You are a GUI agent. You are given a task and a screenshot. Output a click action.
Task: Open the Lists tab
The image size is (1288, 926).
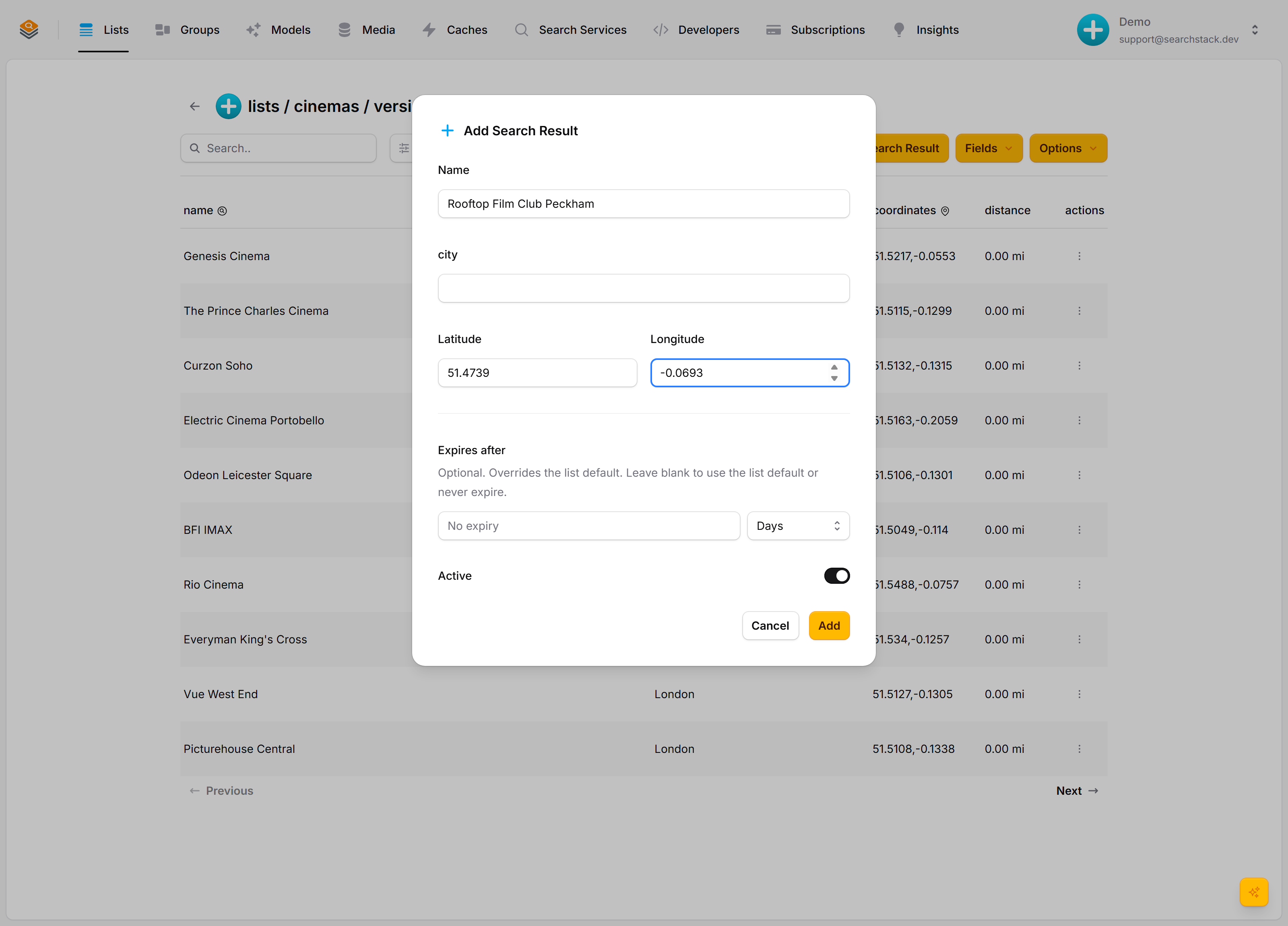point(104,29)
